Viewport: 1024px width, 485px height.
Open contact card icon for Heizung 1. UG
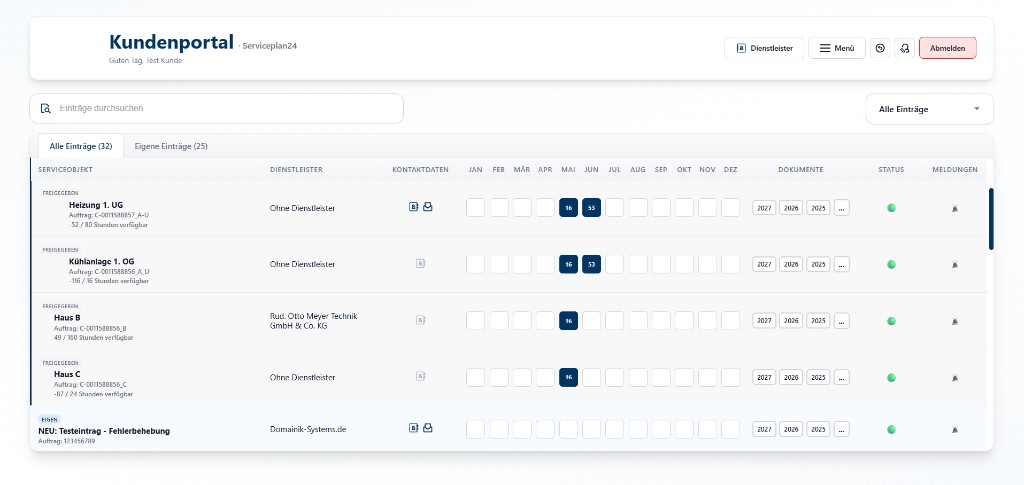click(x=413, y=207)
